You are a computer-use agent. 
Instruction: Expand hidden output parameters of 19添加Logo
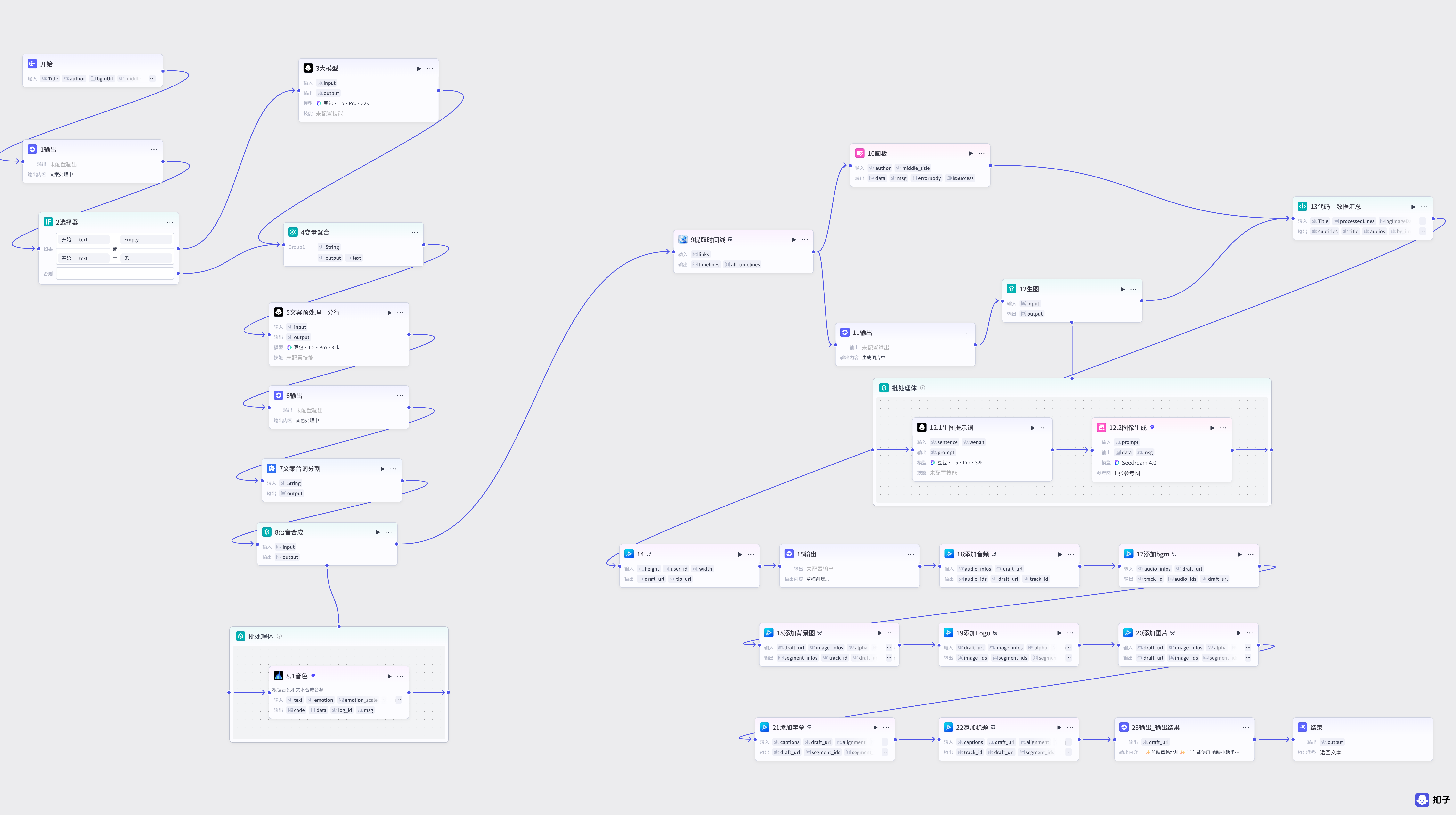pos(1068,658)
